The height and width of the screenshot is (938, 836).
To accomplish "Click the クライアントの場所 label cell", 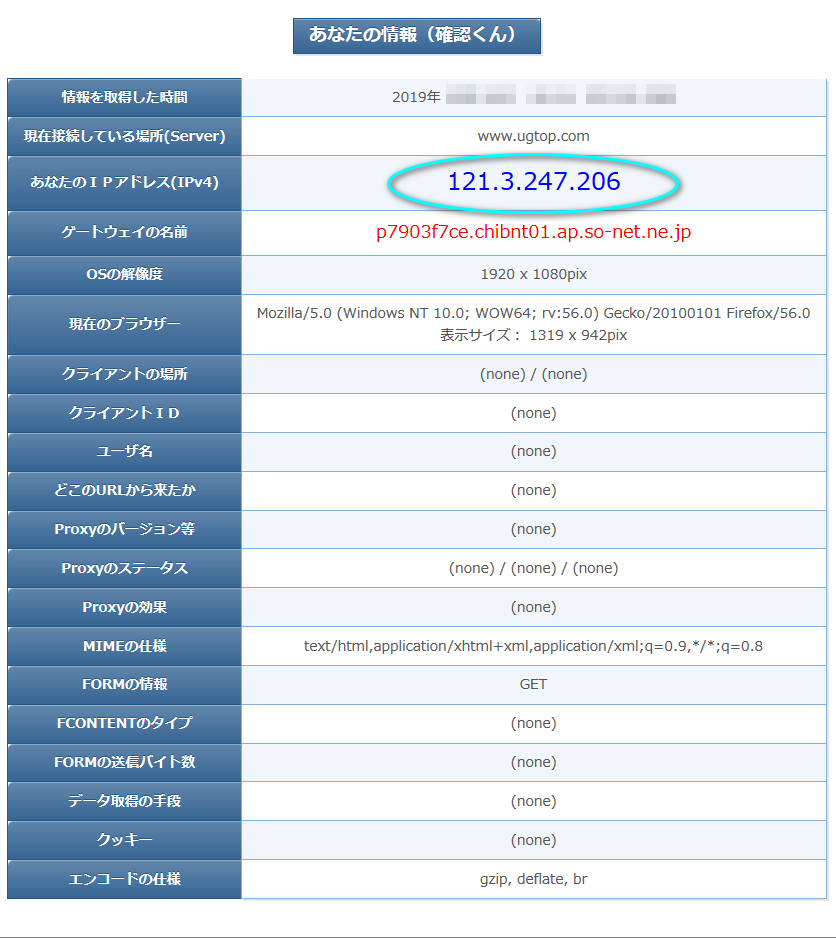I will click(124, 374).
